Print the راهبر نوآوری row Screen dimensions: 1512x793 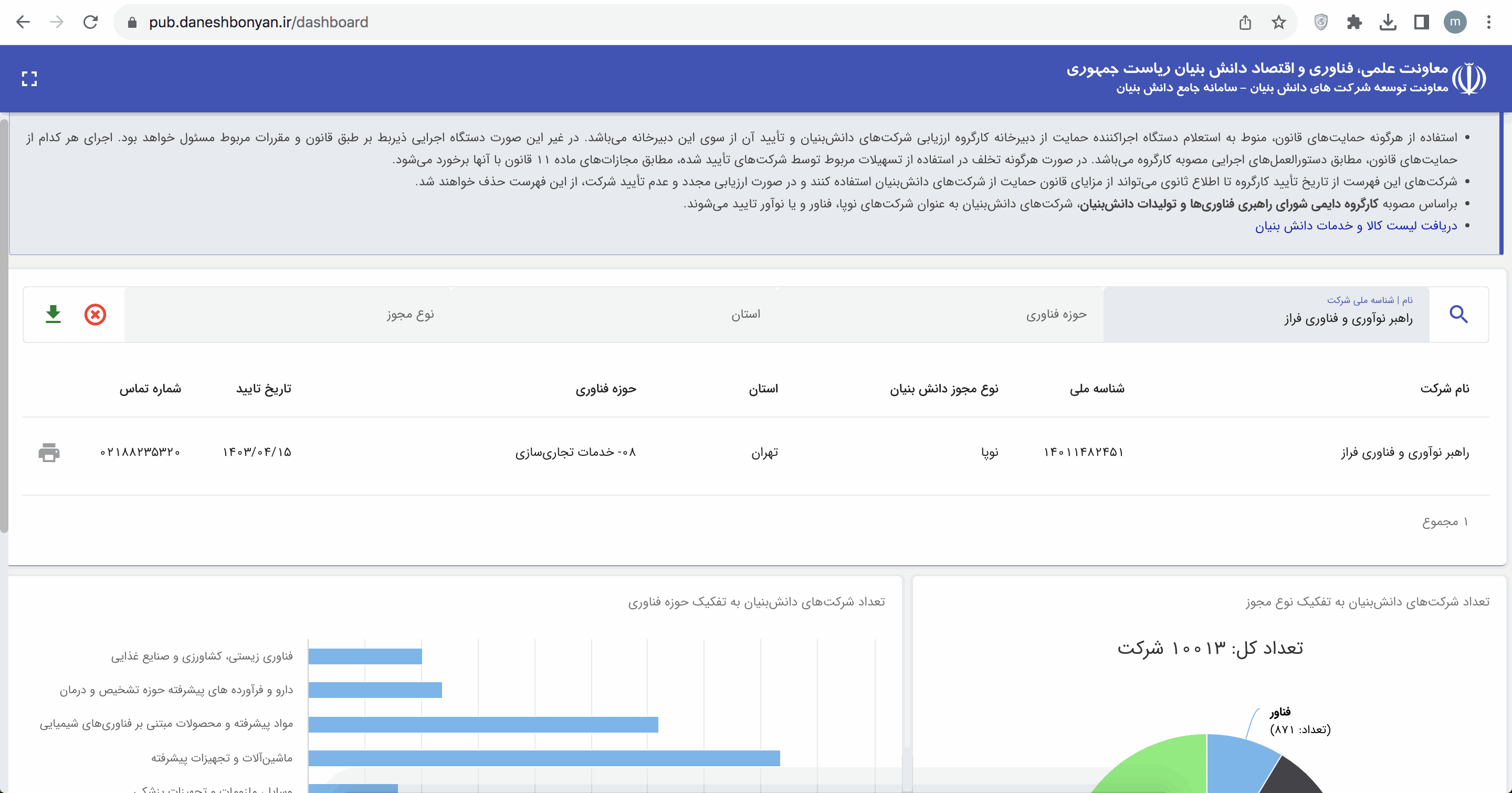[49, 453]
